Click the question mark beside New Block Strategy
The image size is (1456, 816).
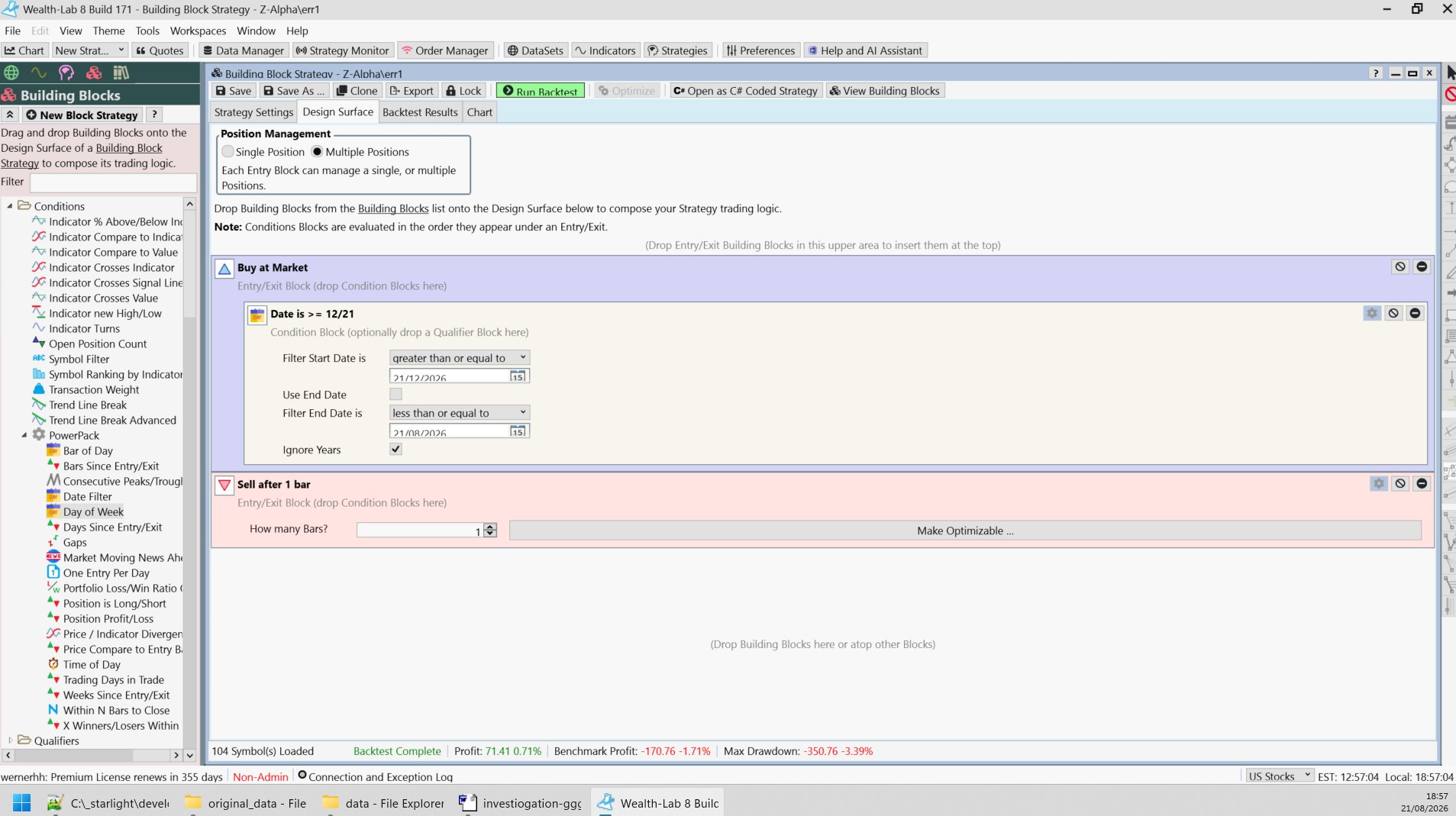click(154, 114)
